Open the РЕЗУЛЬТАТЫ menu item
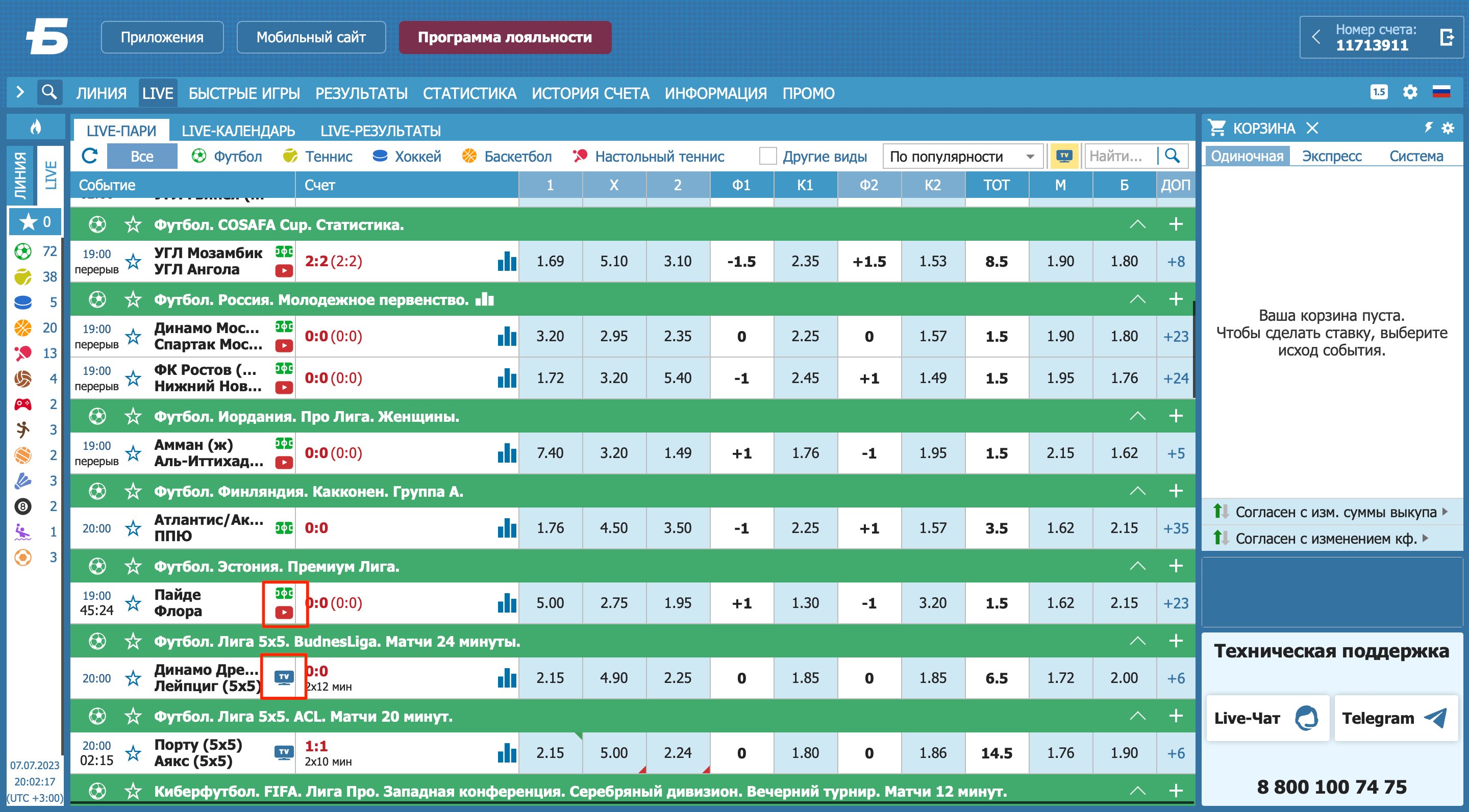 pyautogui.click(x=361, y=93)
